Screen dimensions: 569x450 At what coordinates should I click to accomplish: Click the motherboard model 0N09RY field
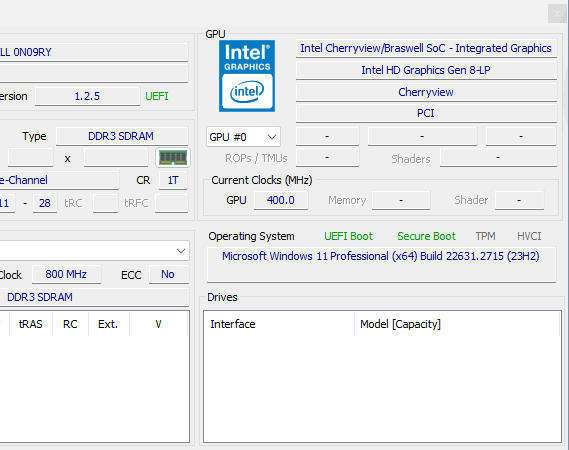click(94, 52)
